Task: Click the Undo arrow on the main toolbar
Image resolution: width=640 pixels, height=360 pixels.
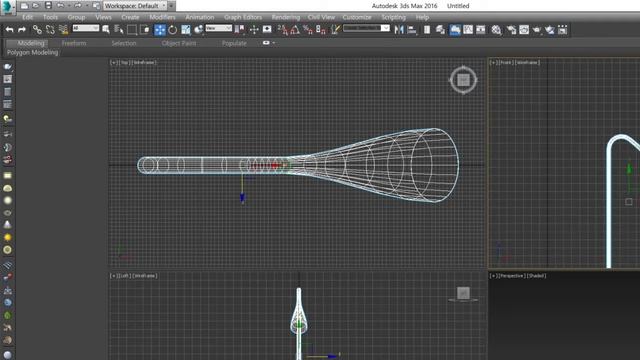Action: 9,29
